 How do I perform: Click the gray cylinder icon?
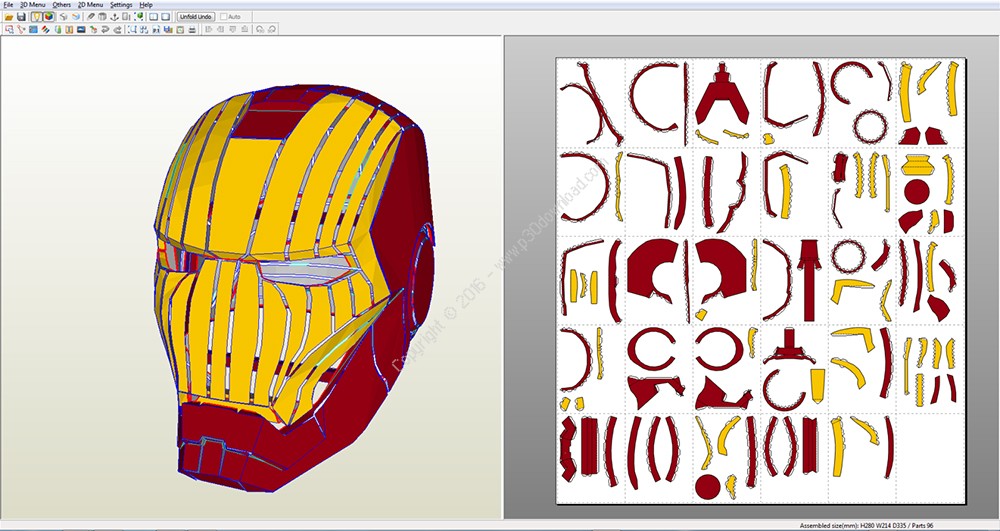(x=102, y=17)
